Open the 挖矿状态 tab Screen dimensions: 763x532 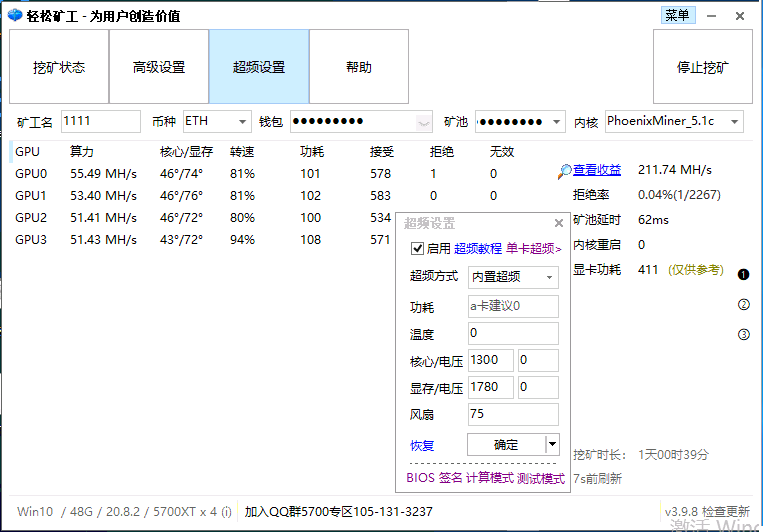[x=59, y=67]
